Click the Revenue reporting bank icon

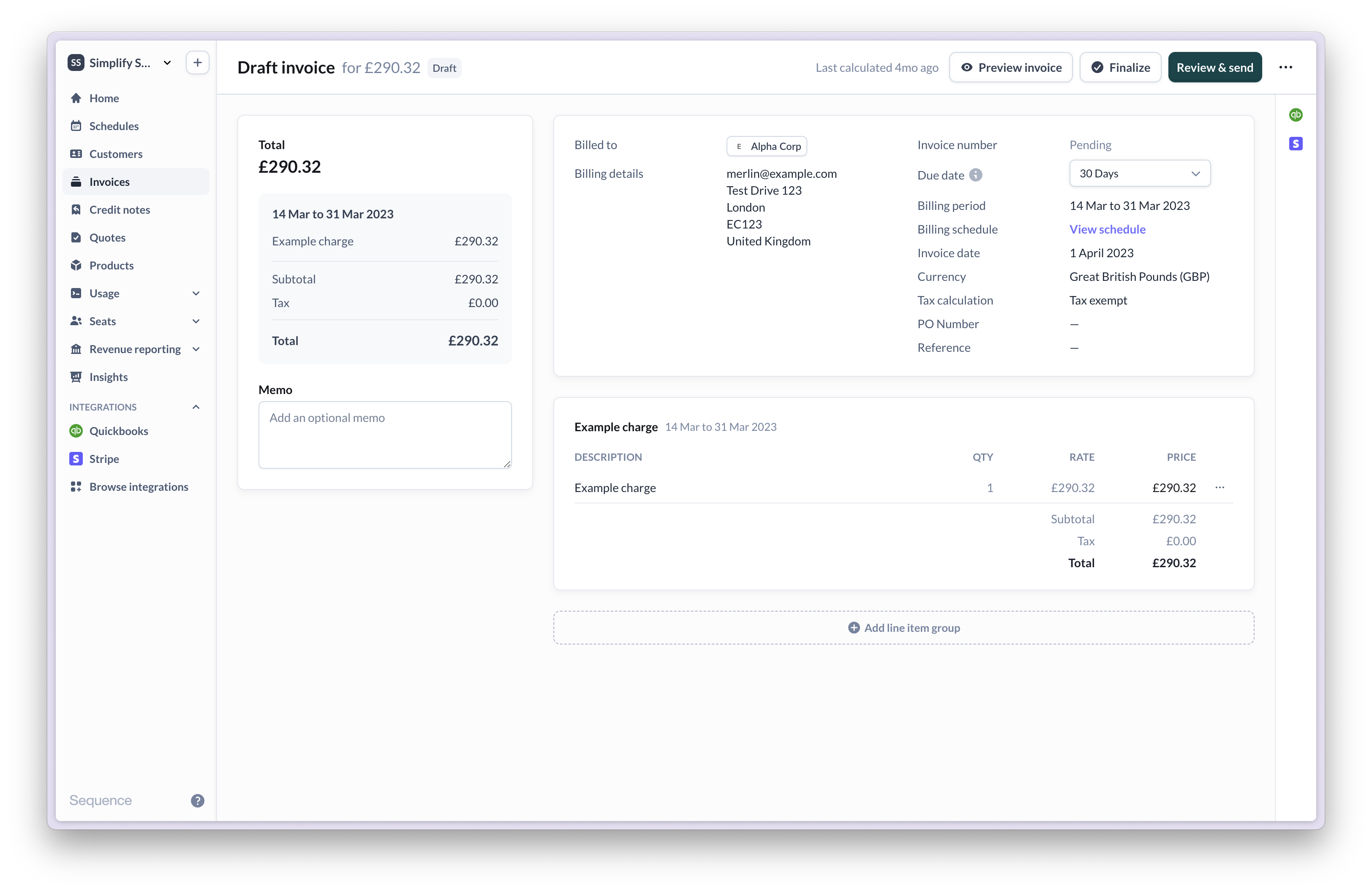pos(76,349)
